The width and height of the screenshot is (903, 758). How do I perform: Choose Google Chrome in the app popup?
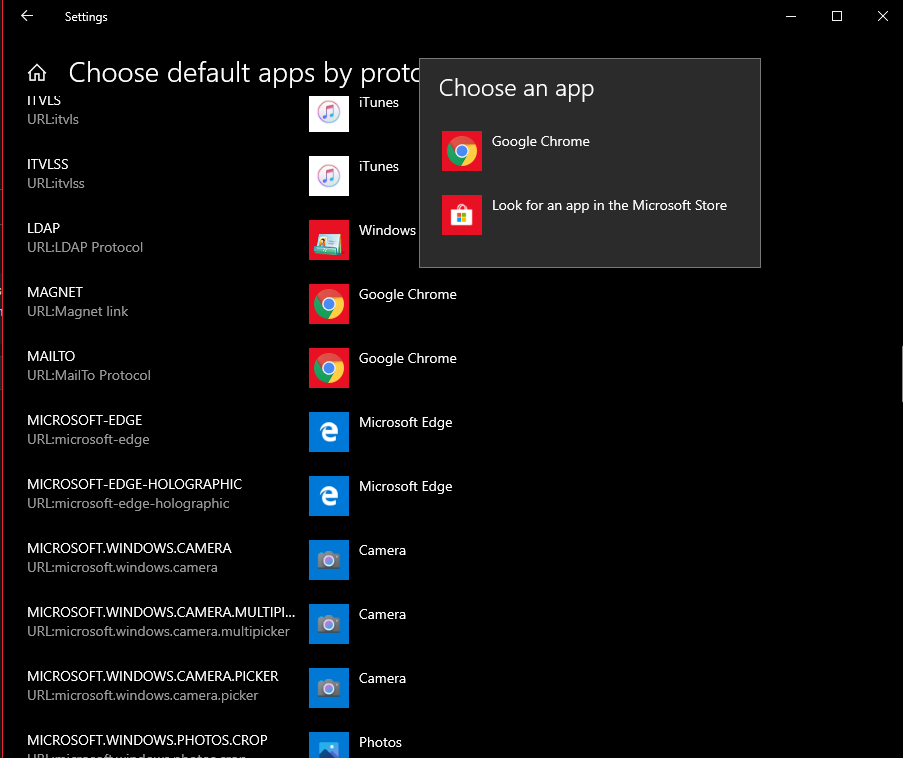(540, 142)
